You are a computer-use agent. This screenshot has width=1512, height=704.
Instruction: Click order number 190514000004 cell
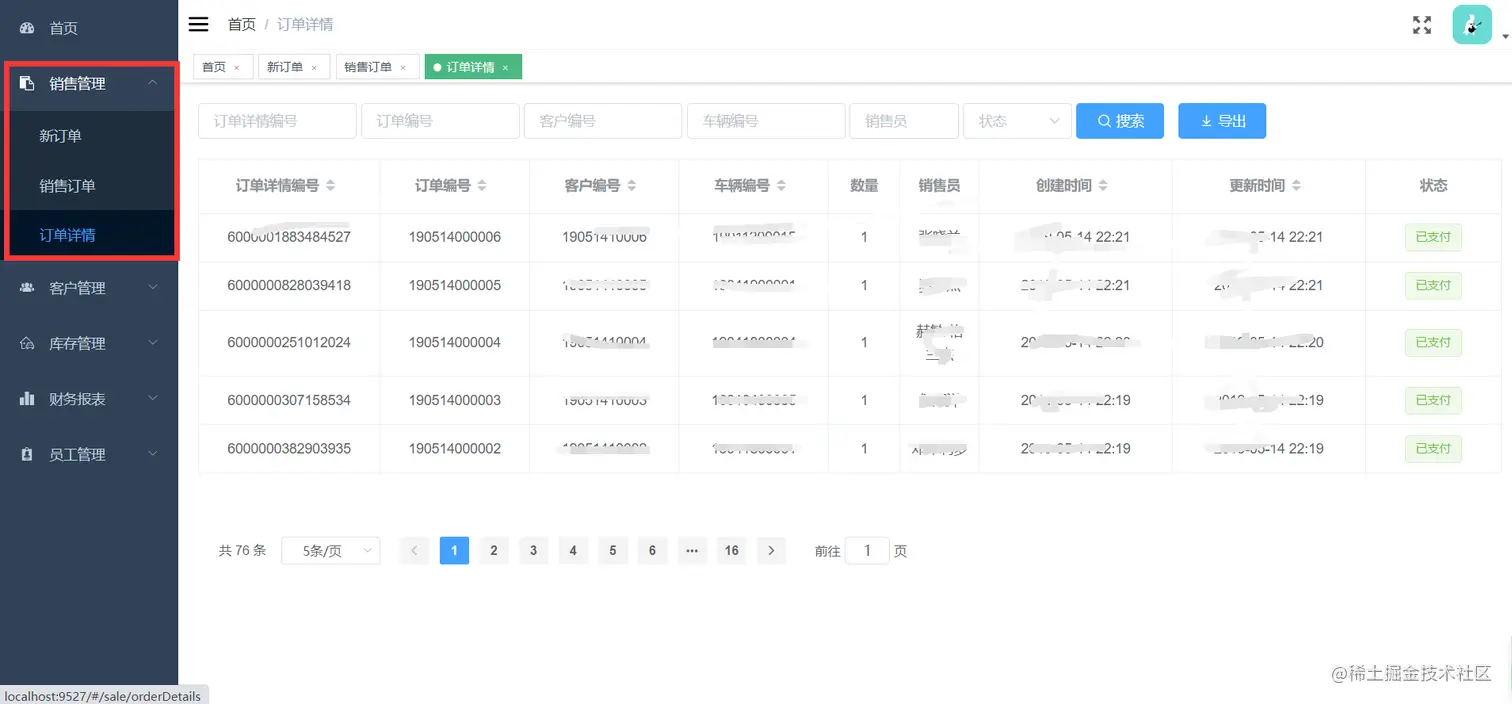pos(455,342)
